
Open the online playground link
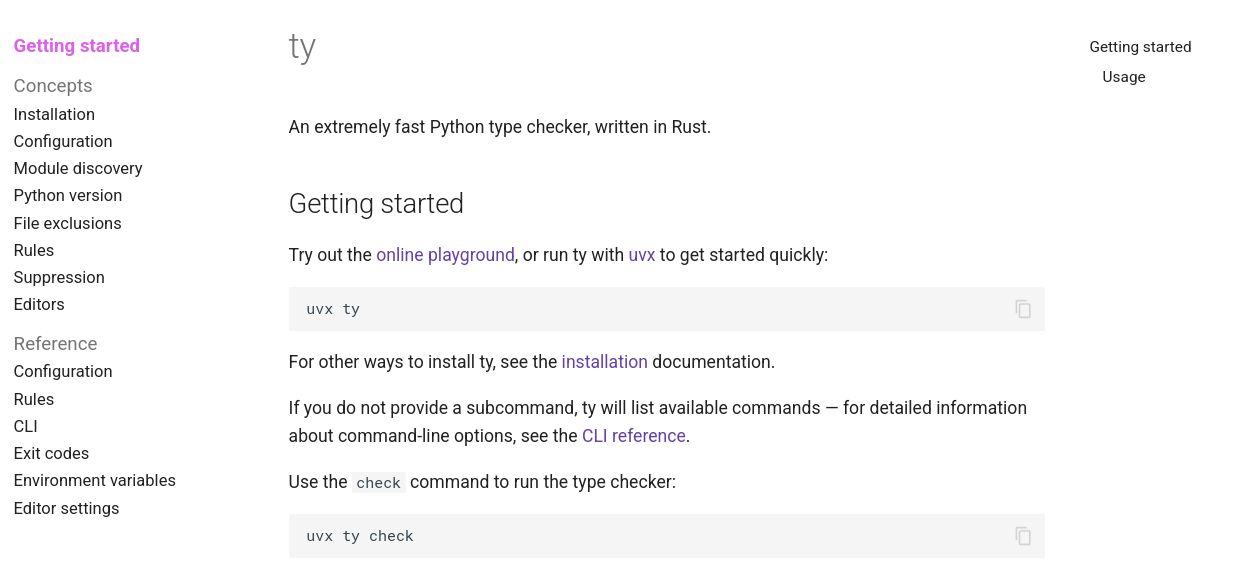[x=445, y=255]
